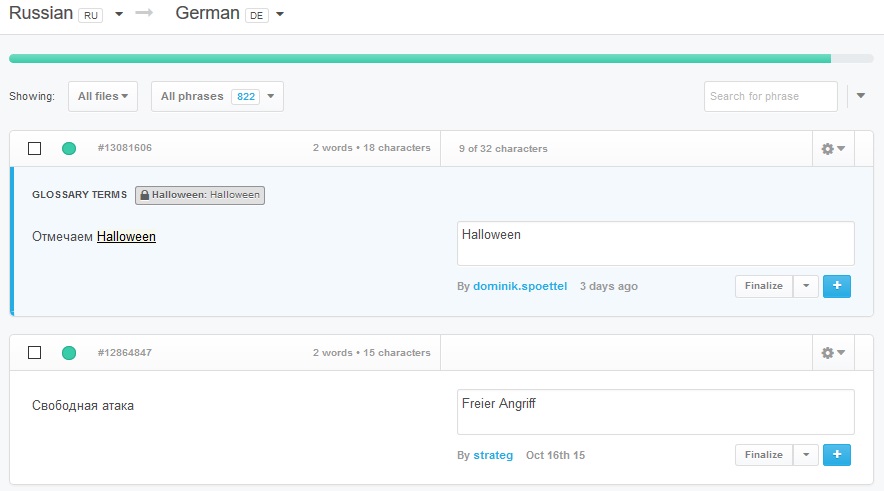Tick the checkbox for phrase #13081606
The image size is (884, 491).
(x=34, y=148)
